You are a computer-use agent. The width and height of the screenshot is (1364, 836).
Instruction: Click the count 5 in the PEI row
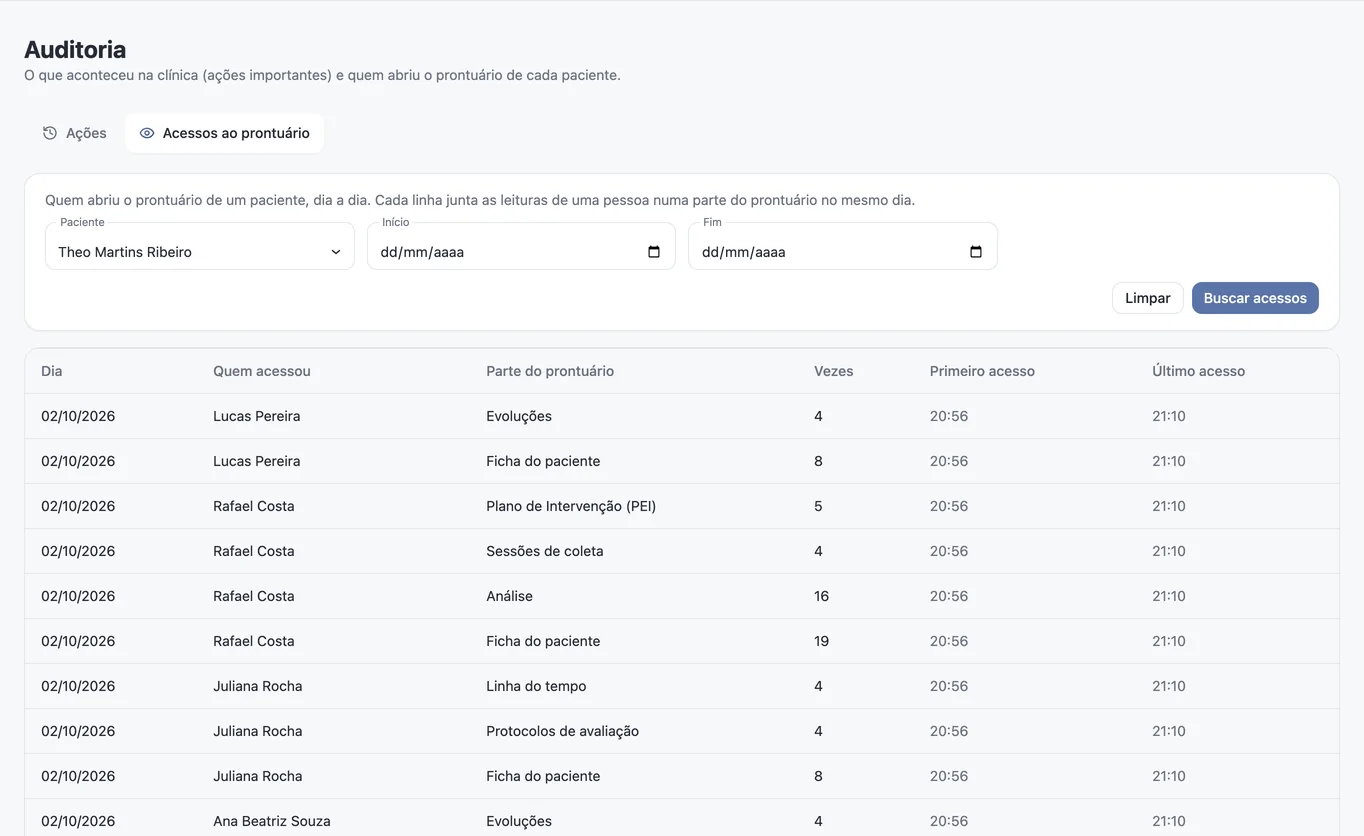[x=818, y=506]
